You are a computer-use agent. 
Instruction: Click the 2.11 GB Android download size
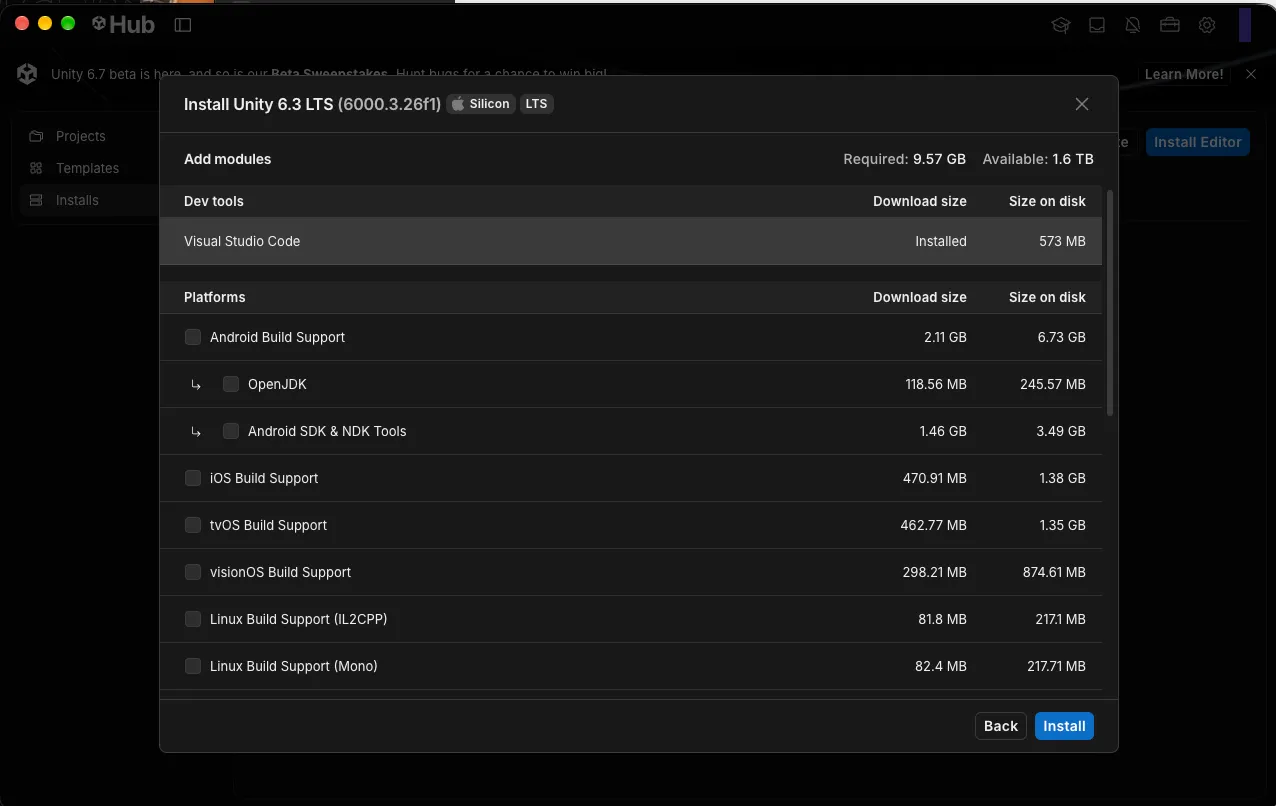tap(945, 337)
